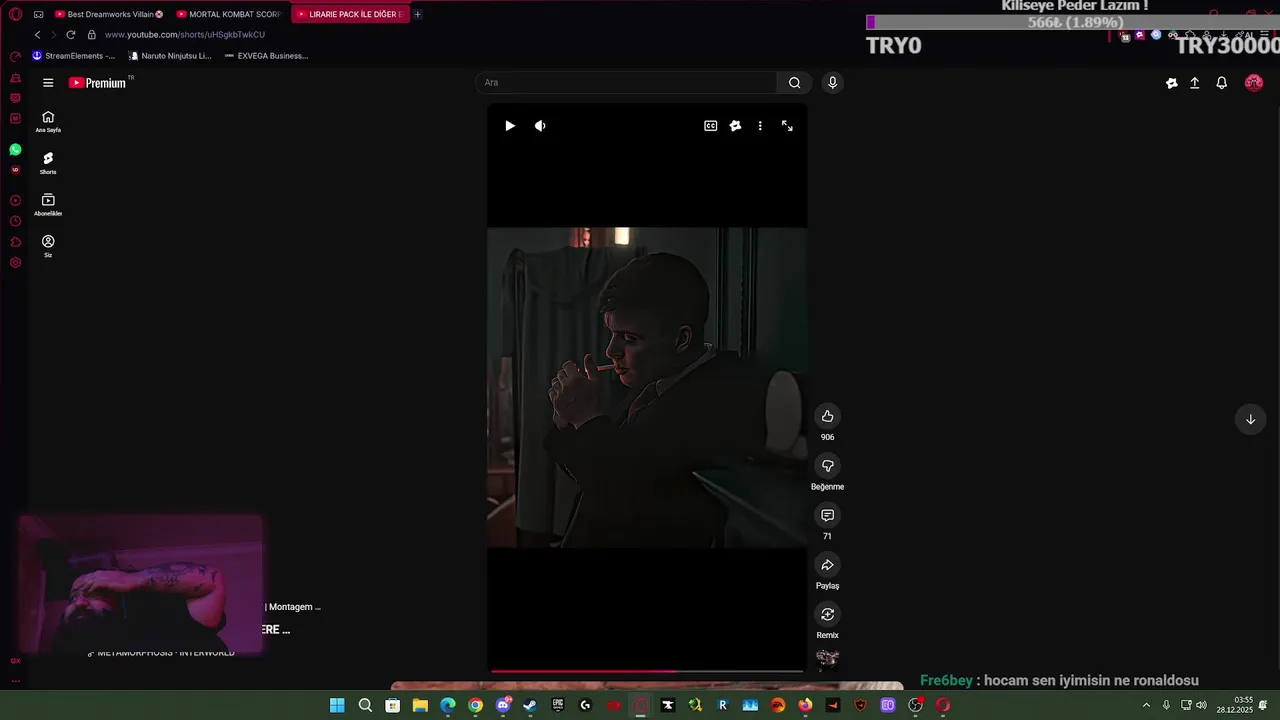The width and height of the screenshot is (1280, 720).
Task: Open Windows taskbar Search
Action: coord(365,705)
